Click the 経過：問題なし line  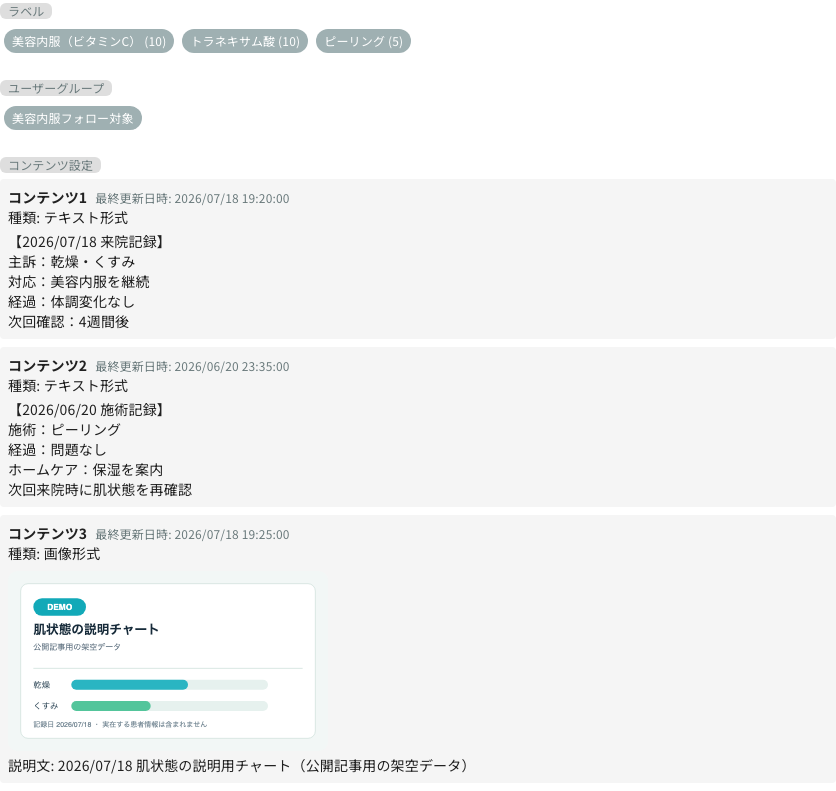(x=58, y=450)
